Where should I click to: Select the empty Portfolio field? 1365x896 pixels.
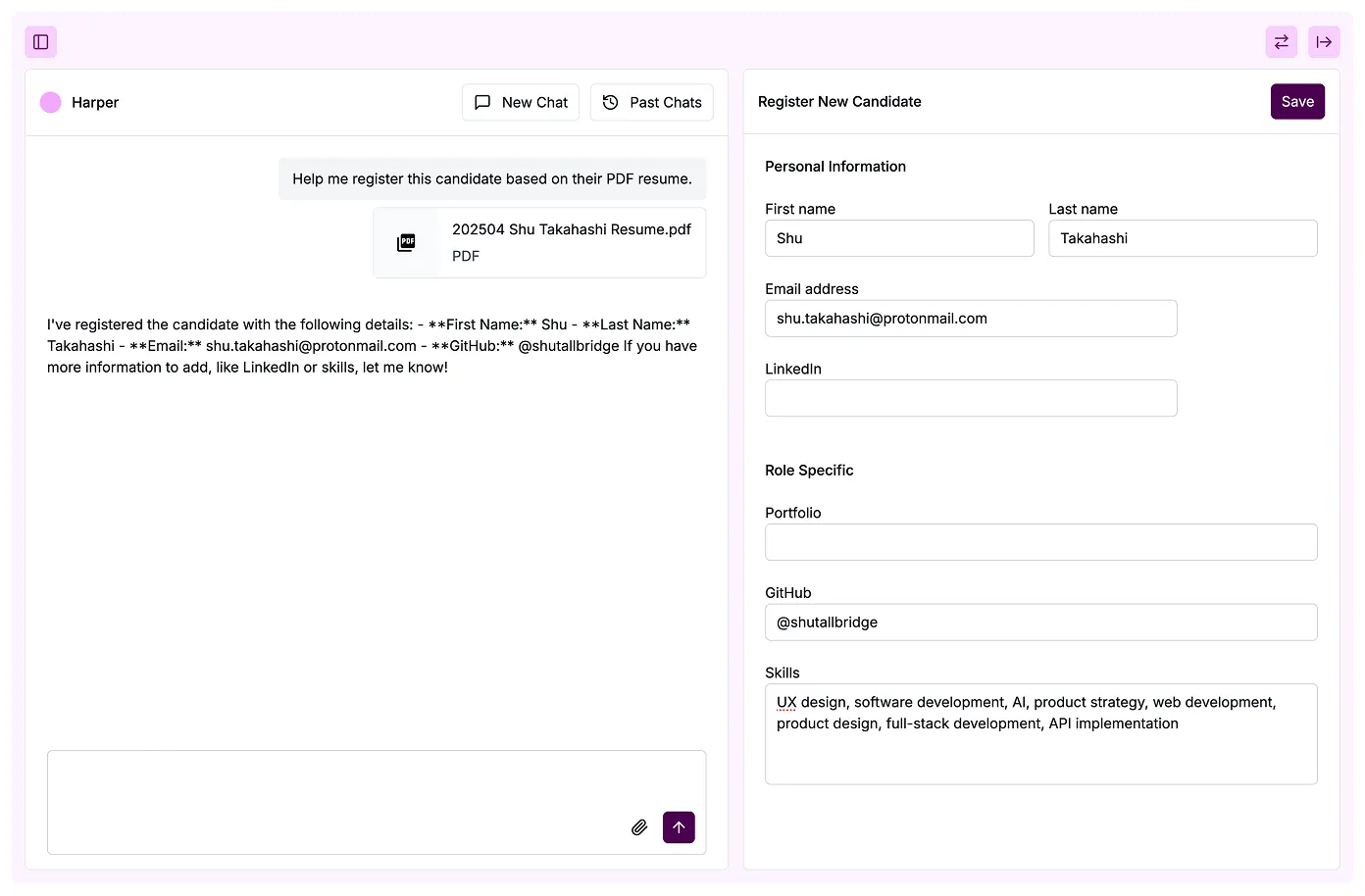tap(1039, 542)
